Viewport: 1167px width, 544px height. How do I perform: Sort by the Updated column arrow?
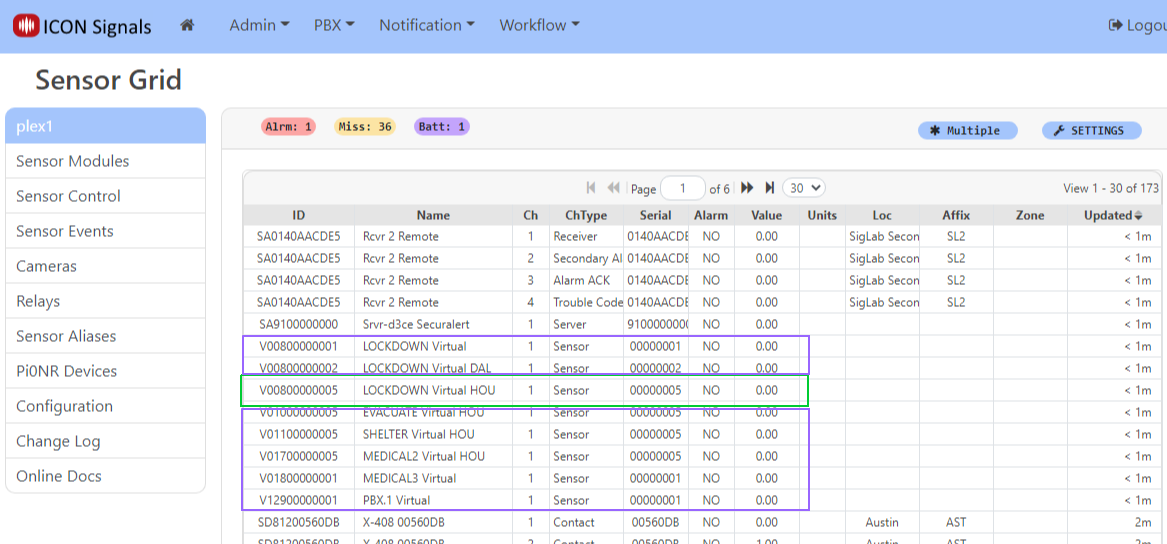[x=1138, y=216]
